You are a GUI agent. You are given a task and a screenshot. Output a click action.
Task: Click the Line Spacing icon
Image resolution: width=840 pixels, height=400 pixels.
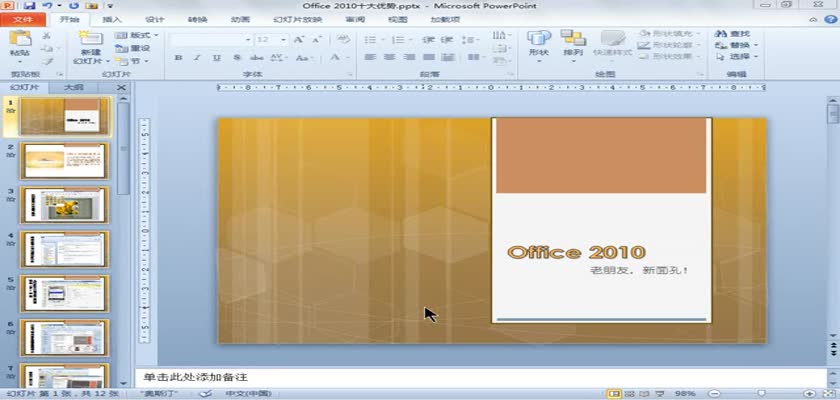pyautogui.click(x=470, y=40)
